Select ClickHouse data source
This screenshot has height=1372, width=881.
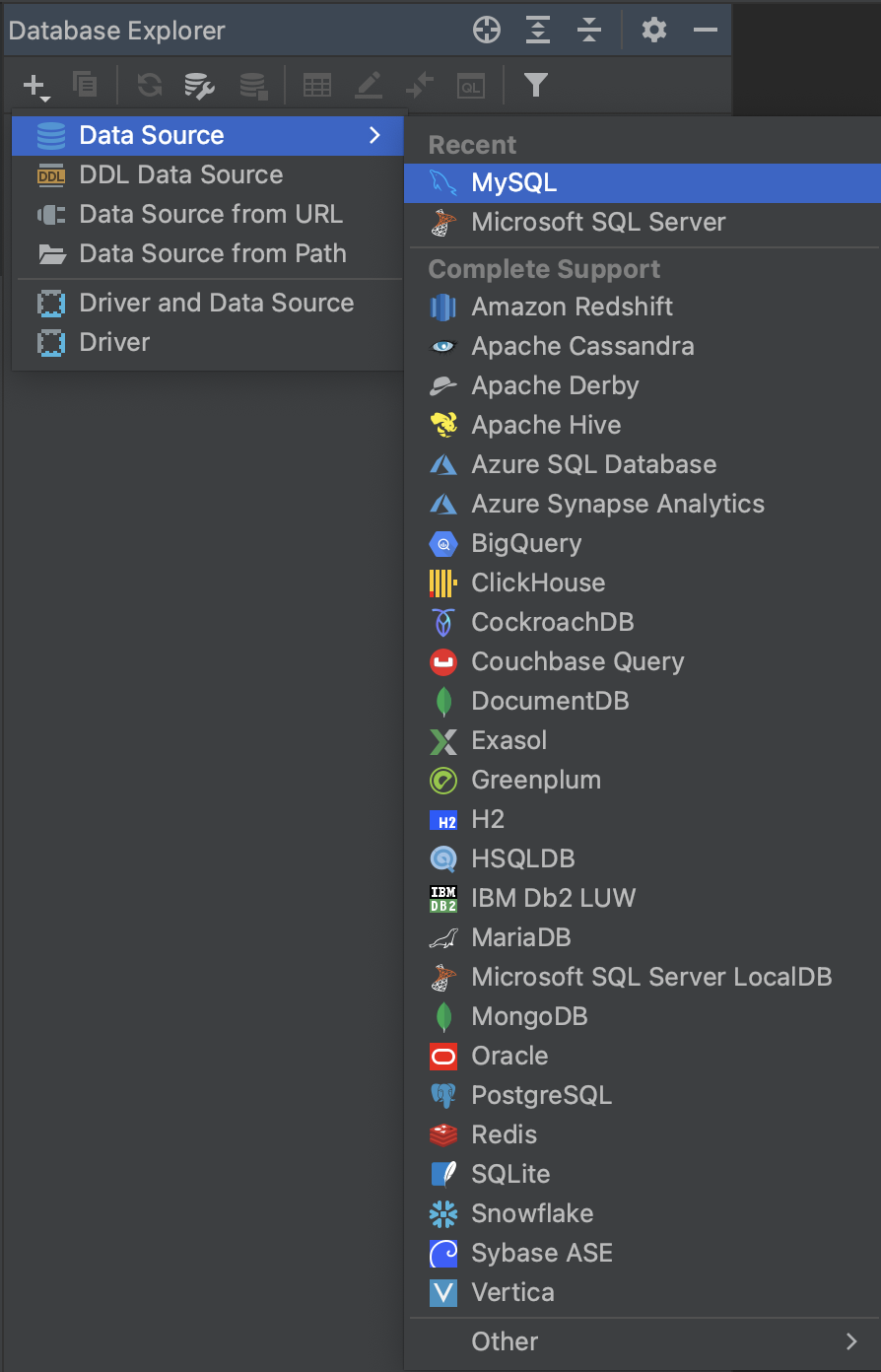coord(643,583)
